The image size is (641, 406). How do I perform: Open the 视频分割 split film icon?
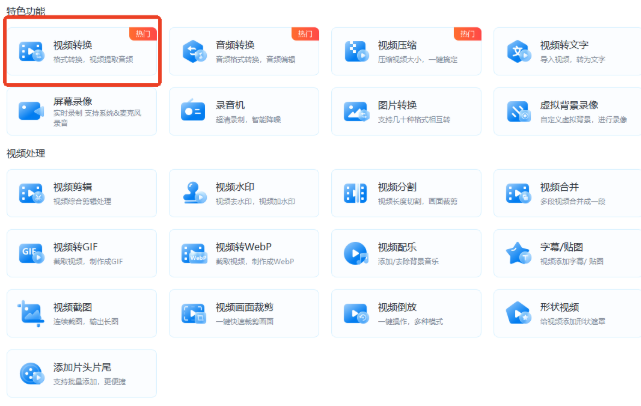pos(356,193)
